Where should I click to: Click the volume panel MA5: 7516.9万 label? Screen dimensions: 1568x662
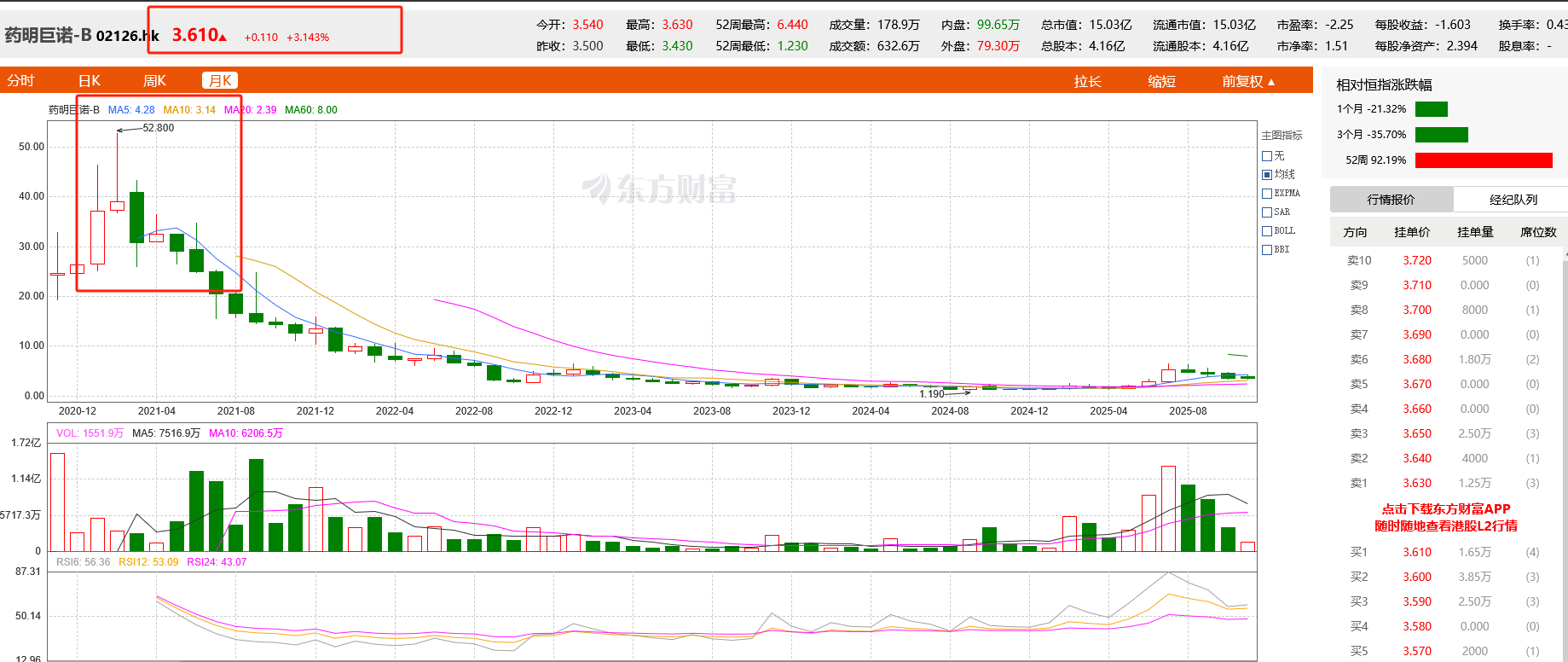pyautogui.click(x=166, y=433)
